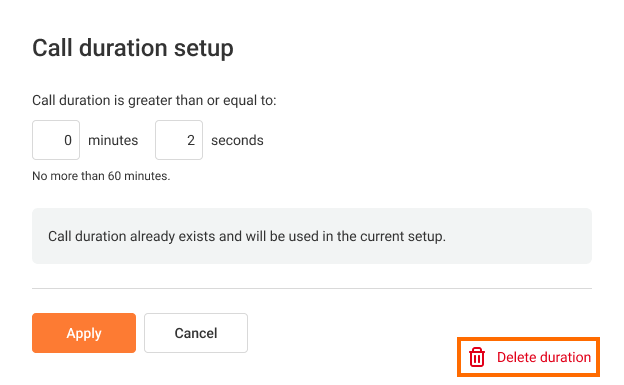This screenshot has width=624, height=385.
Task: Click the word "Apply" on orange button
Action: [x=84, y=333]
